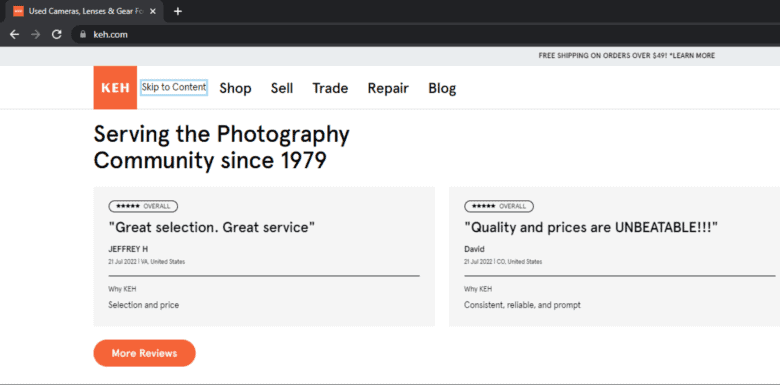Click the "Quality and prices are UNBEATABLE!!!" quote
Viewport: 780px width, 385px height.
point(591,228)
